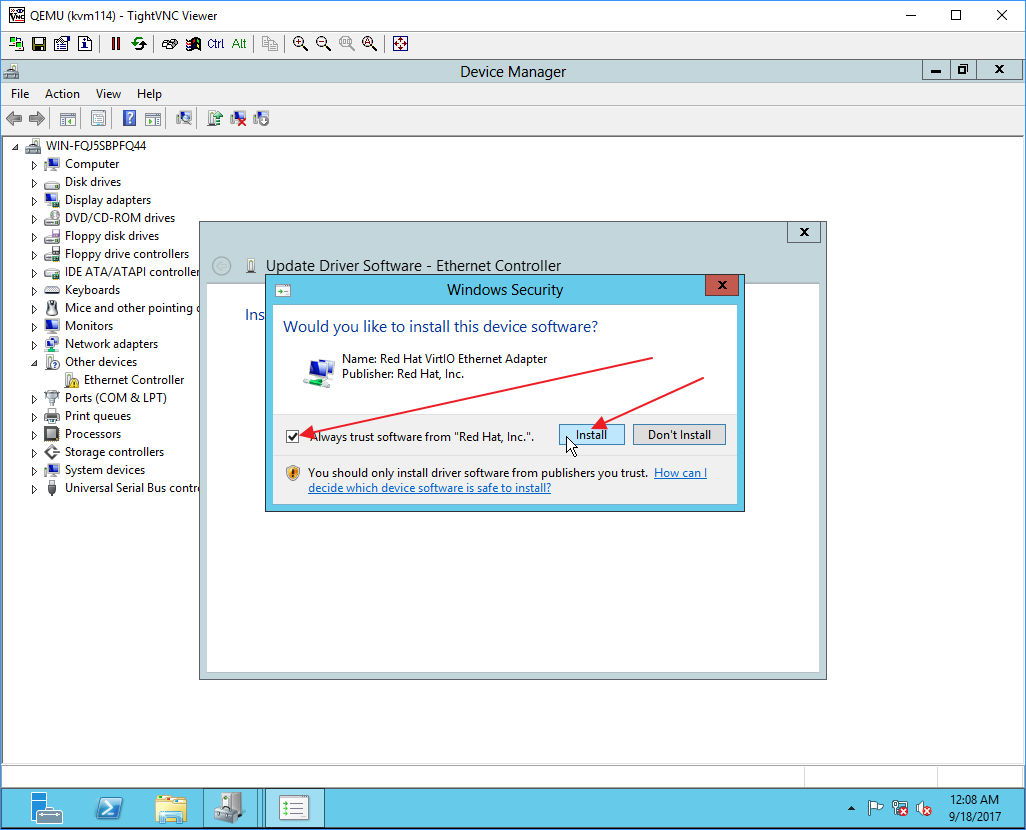Viewport: 1026px width, 830px height.
Task: Open the File menu in Device Manager
Action: [x=20, y=94]
